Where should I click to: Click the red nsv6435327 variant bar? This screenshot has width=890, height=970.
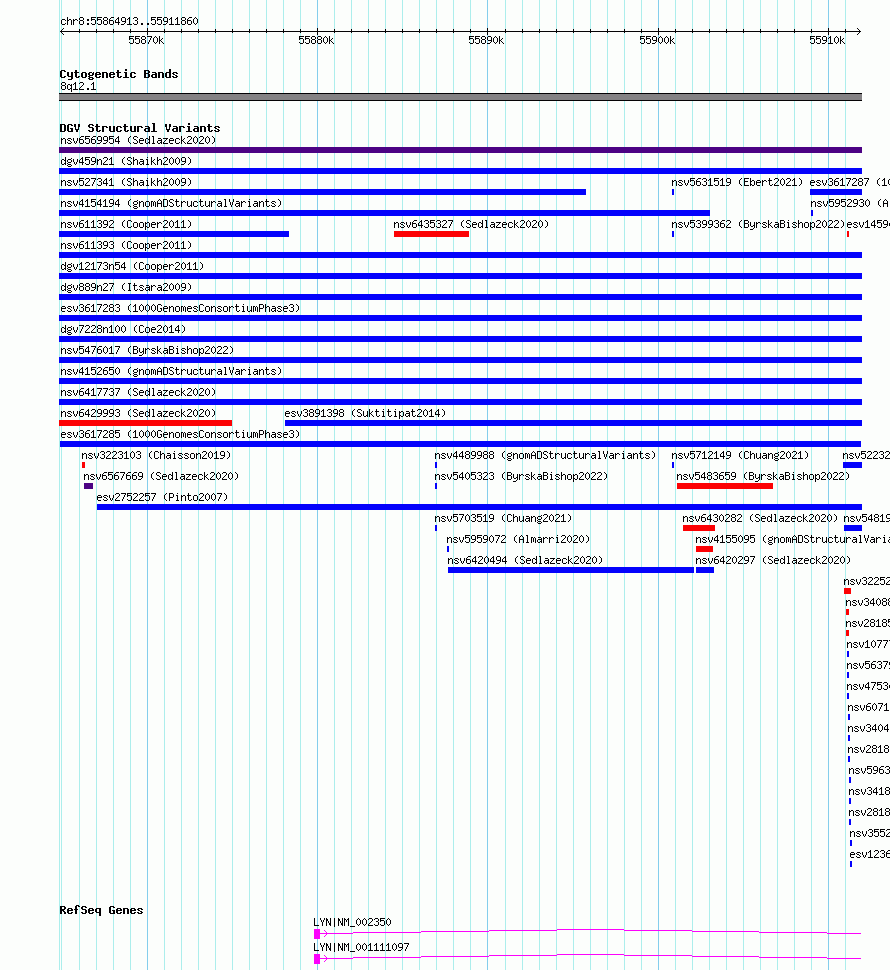pos(431,234)
